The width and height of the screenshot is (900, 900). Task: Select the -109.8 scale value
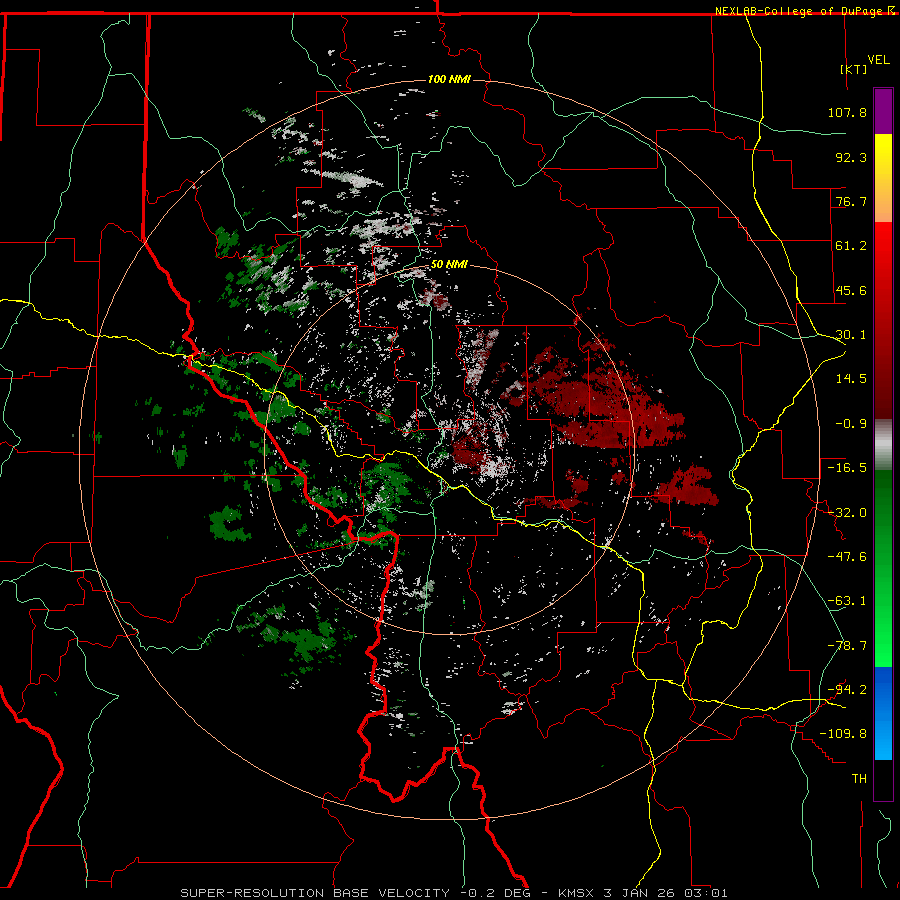843,734
